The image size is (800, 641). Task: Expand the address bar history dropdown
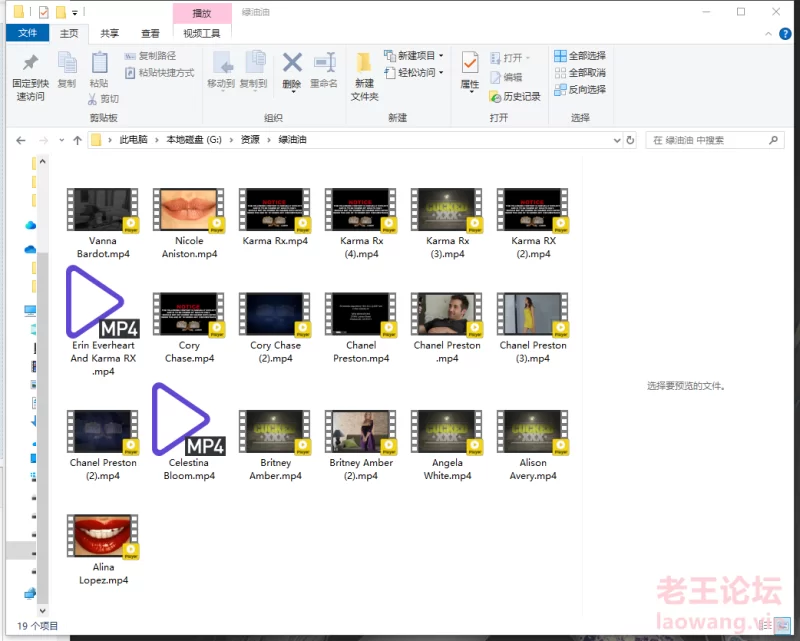click(617, 140)
